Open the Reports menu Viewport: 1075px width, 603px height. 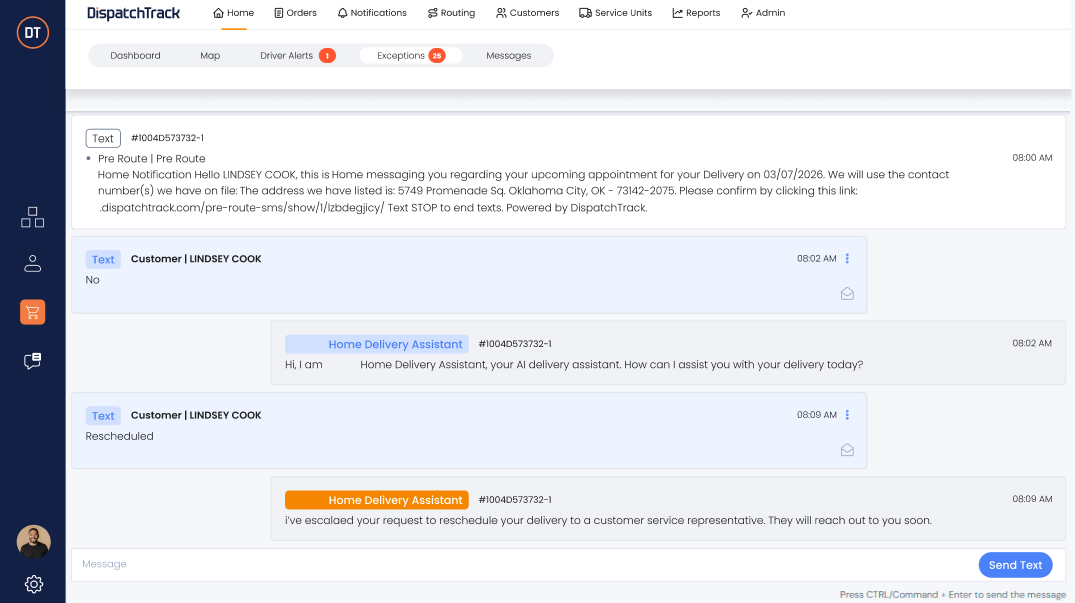point(696,13)
